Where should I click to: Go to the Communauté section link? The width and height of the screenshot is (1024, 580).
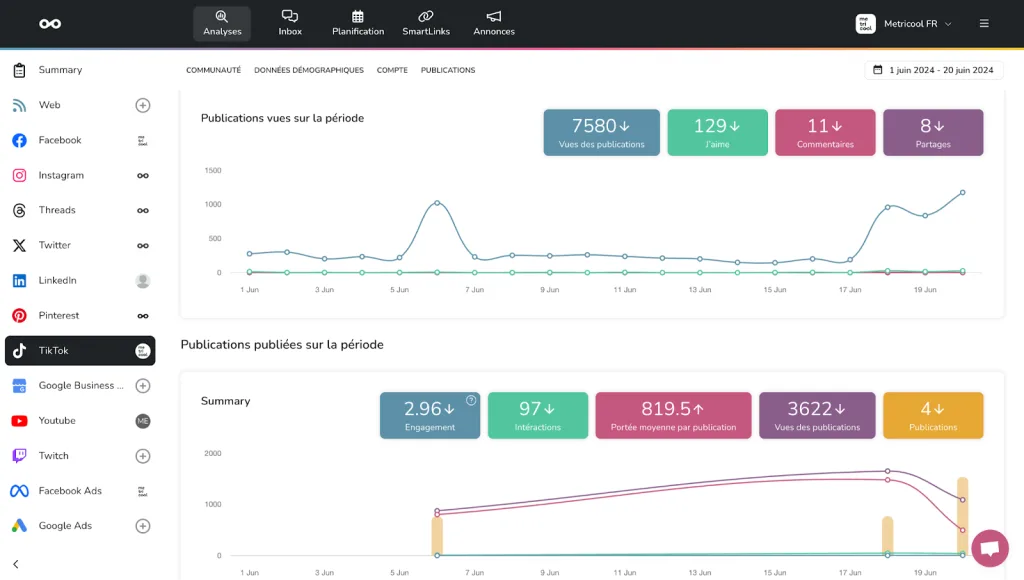(x=213, y=70)
